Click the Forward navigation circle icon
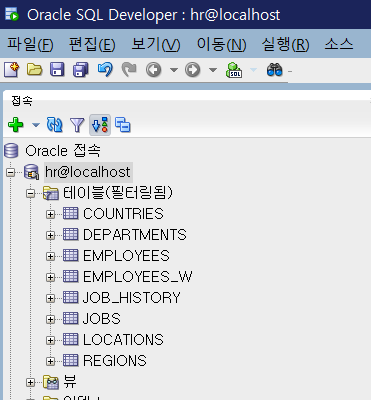371x400 pixels. pyautogui.click(x=192, y=70)
